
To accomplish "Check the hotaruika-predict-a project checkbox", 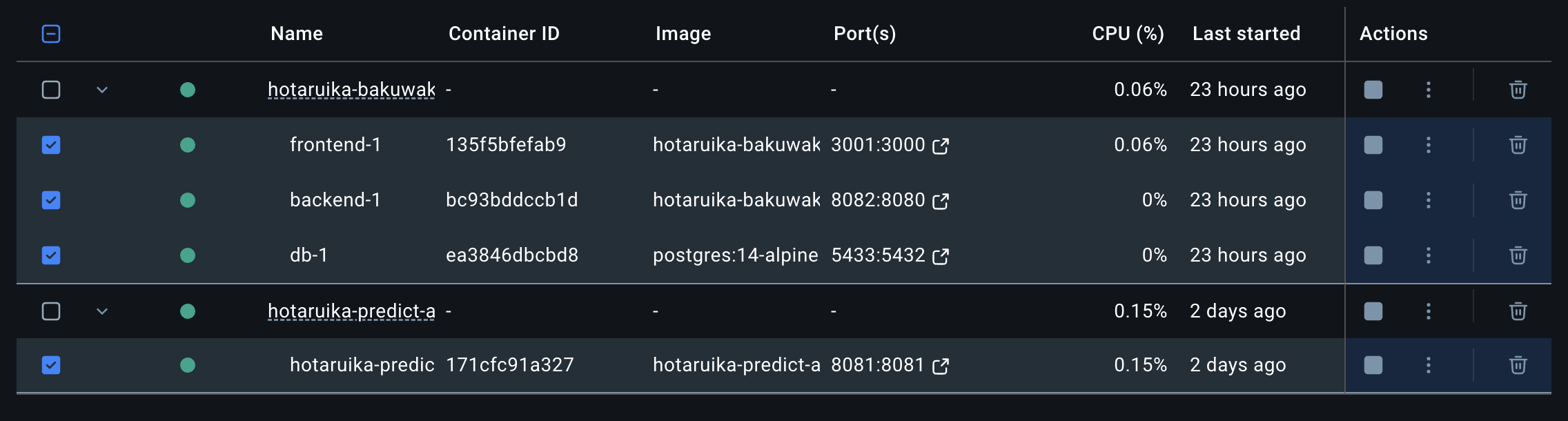I will pyautogui.click(x=51, y=311).
